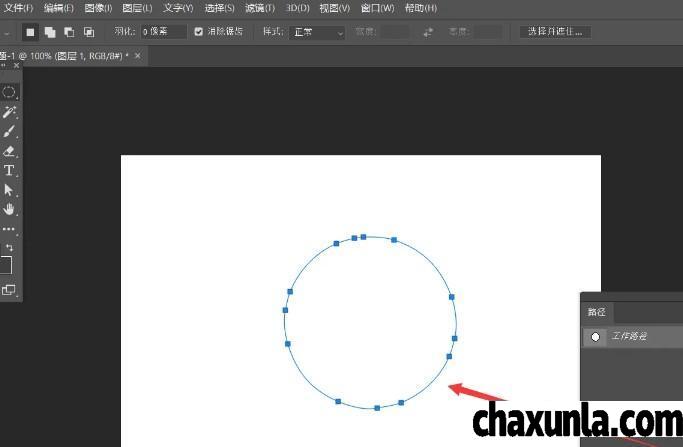Image resolution: width=683 pixels, height=447 pixels.
Task: Expand the tool preset picker arrow
Action: (x=7, y=32)
